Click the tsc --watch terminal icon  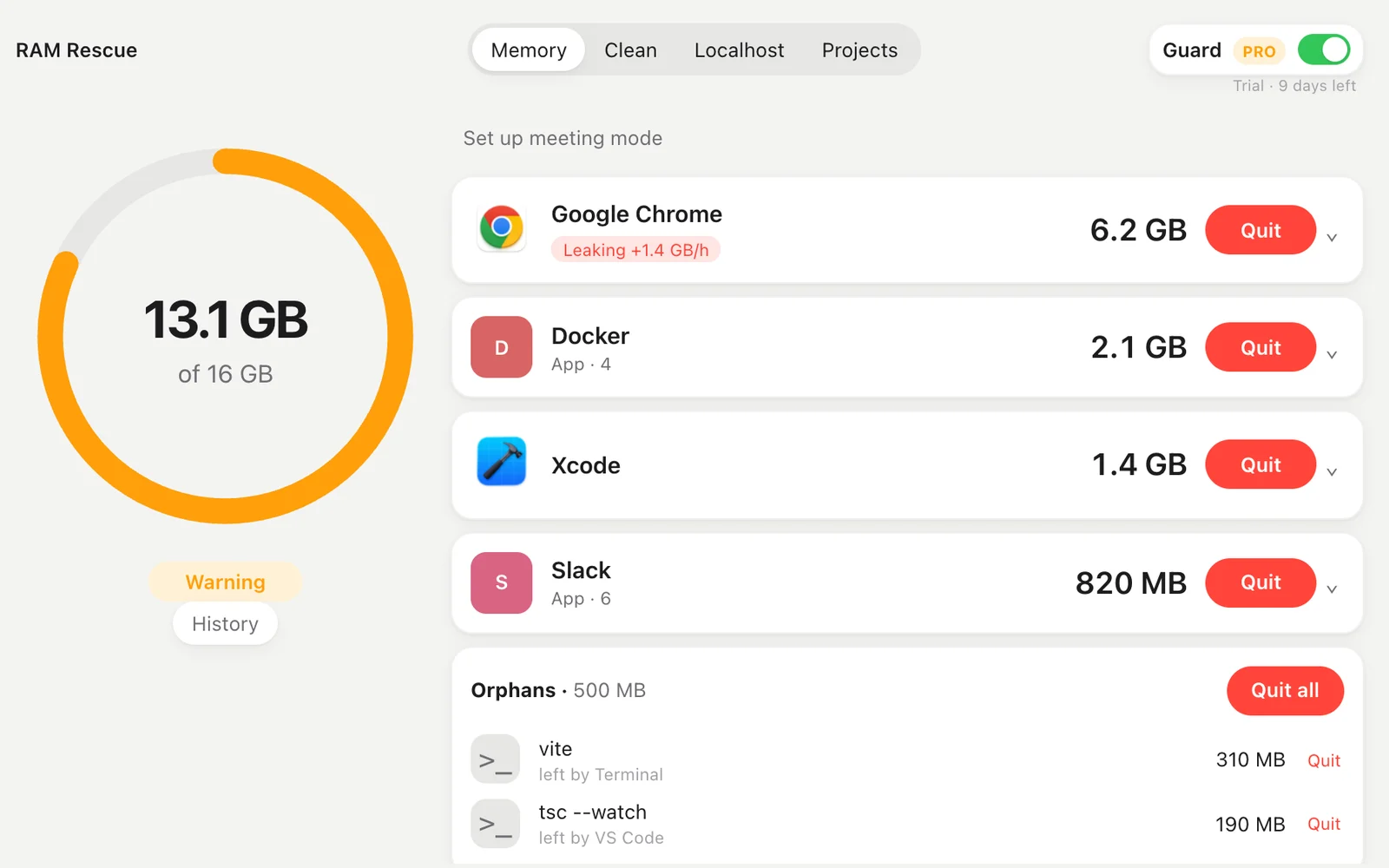(495, 823)
